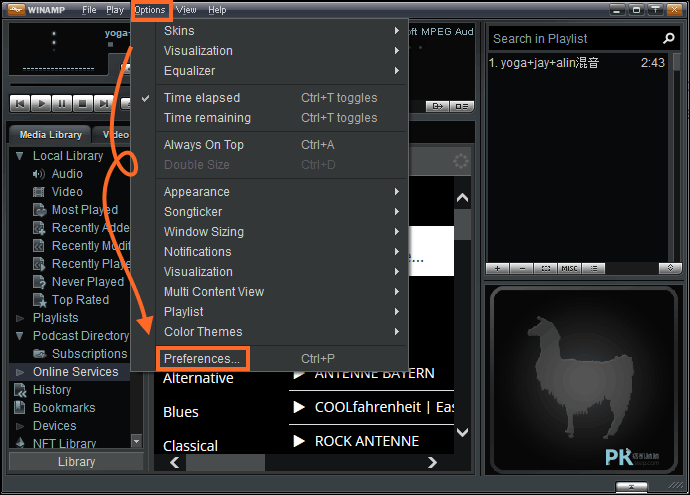The width and height of the screenshot is (690, 495).
Task: Click the Next track button
Action: pos(103,104)
